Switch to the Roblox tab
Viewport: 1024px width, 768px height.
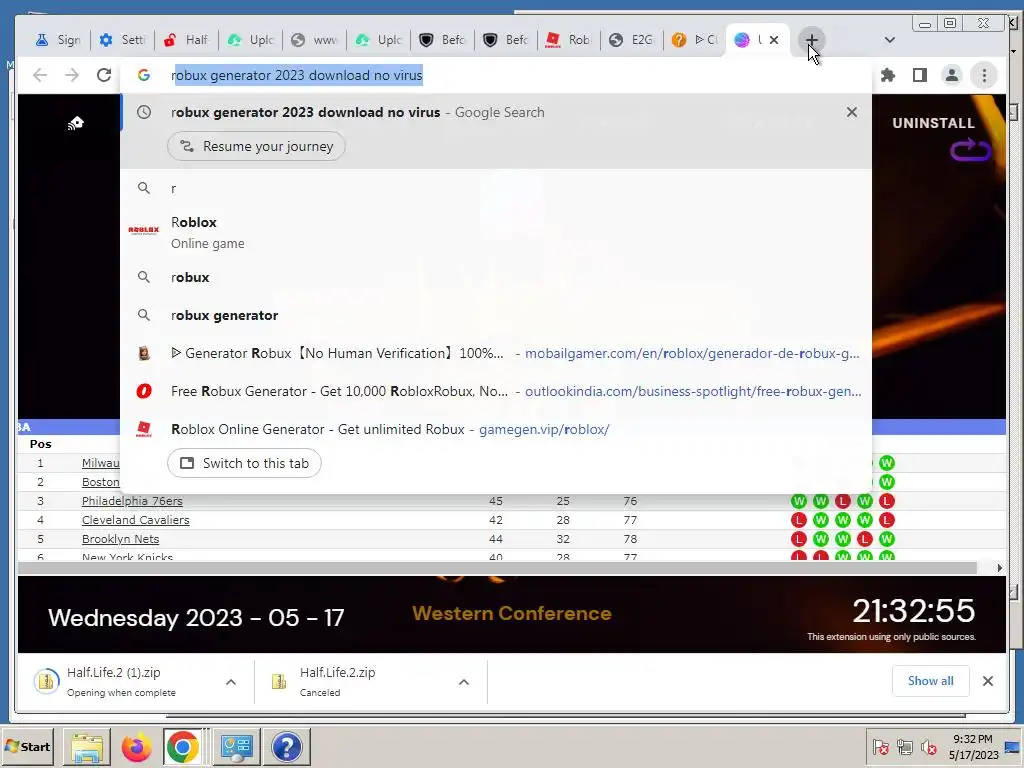point(570,40)
